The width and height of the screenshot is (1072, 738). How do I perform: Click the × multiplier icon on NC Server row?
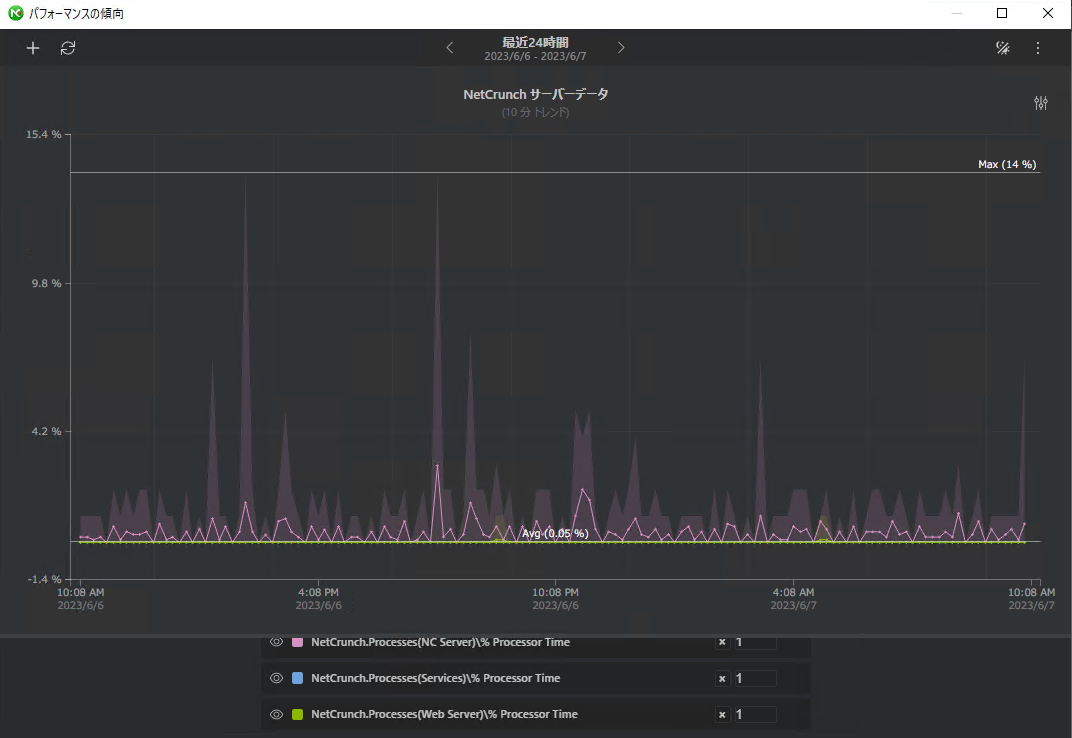point(722,642)
